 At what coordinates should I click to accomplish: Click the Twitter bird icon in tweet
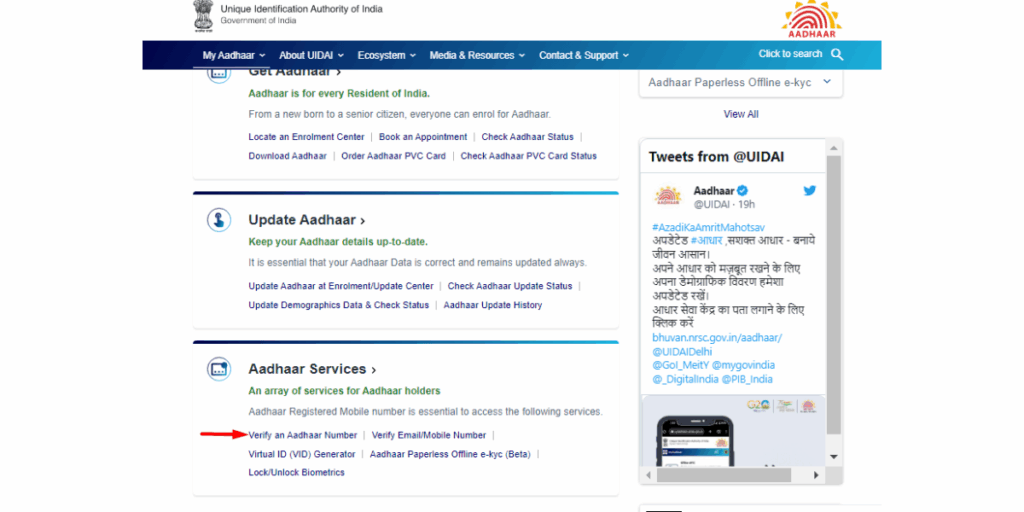pyautogui.click(x=809, y=191)
